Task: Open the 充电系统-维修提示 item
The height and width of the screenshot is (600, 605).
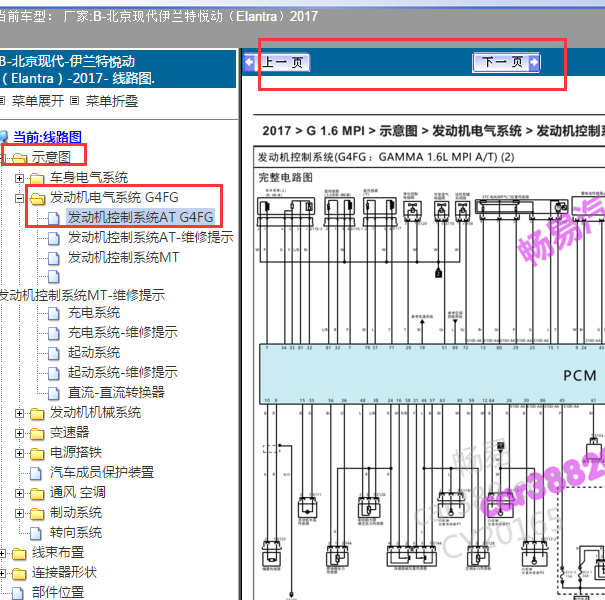Action: (123, 332)
